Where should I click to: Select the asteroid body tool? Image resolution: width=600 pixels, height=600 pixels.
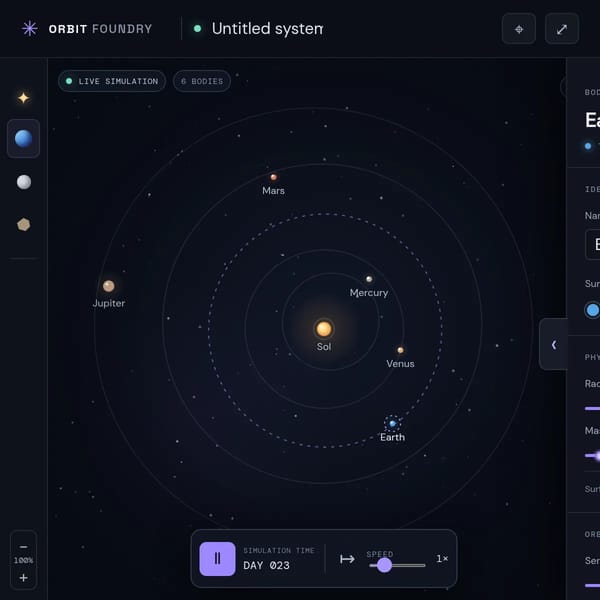tap(23, 225)
